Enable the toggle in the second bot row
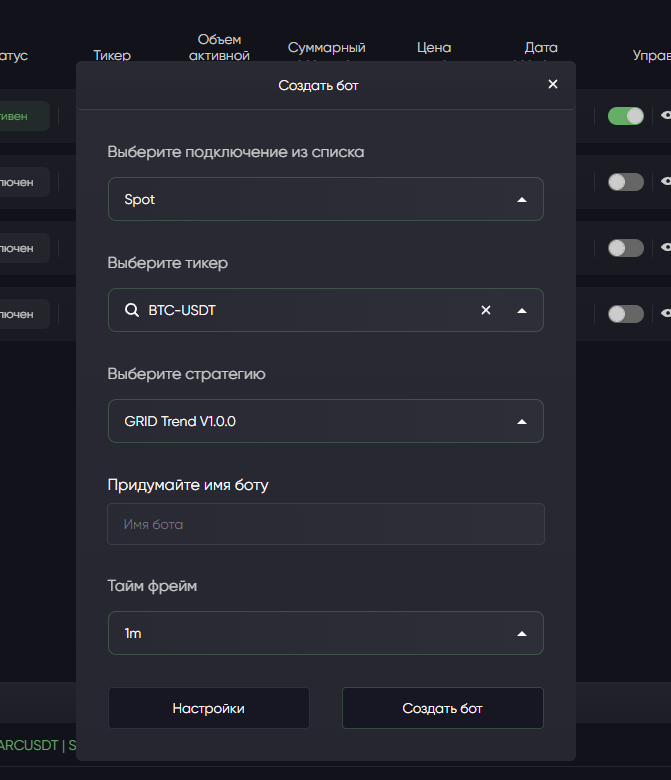 [626, 182]
